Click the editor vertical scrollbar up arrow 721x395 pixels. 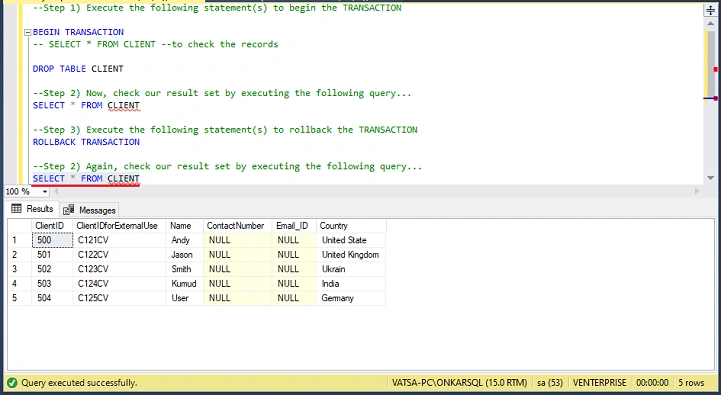710,23
